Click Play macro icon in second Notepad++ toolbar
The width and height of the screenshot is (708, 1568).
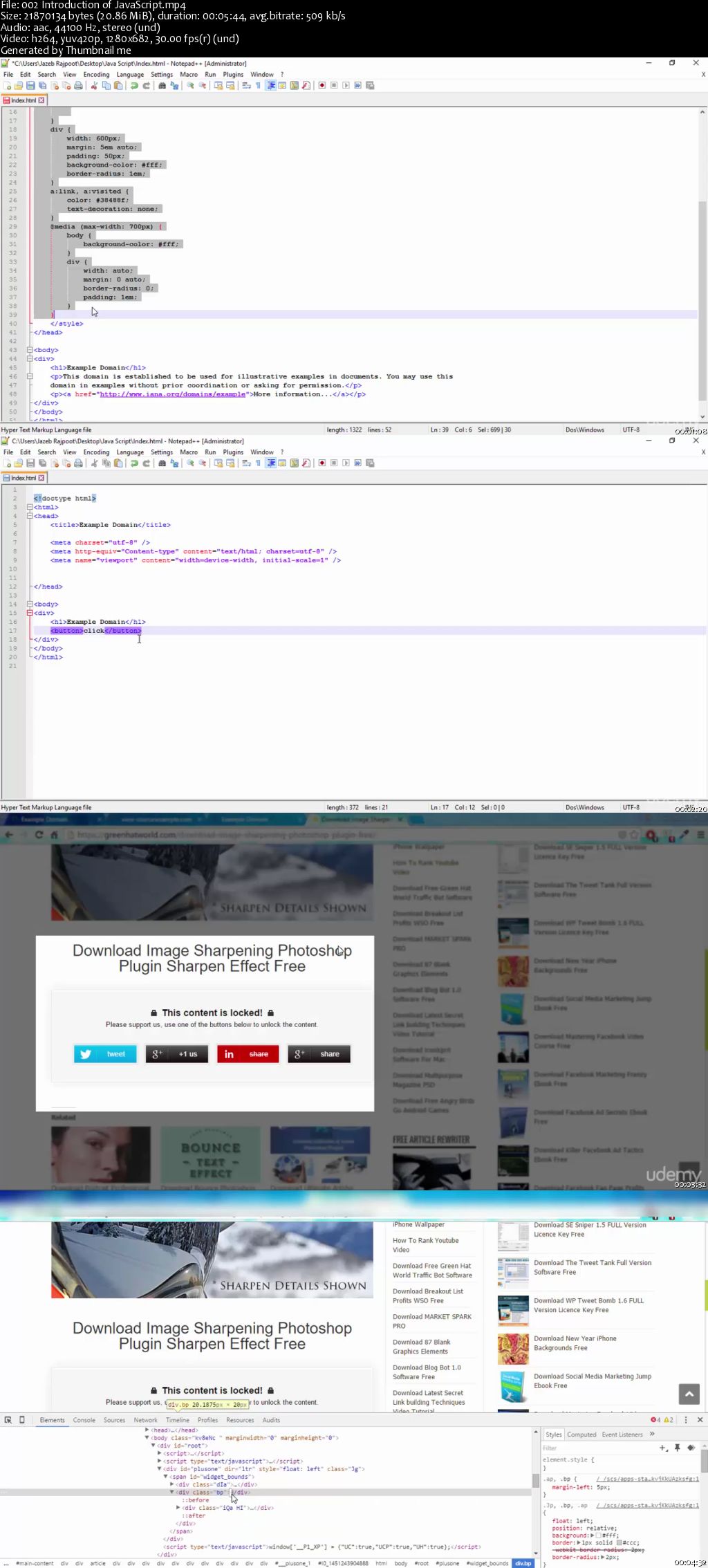pyautogui.click(x=346, y=463)
